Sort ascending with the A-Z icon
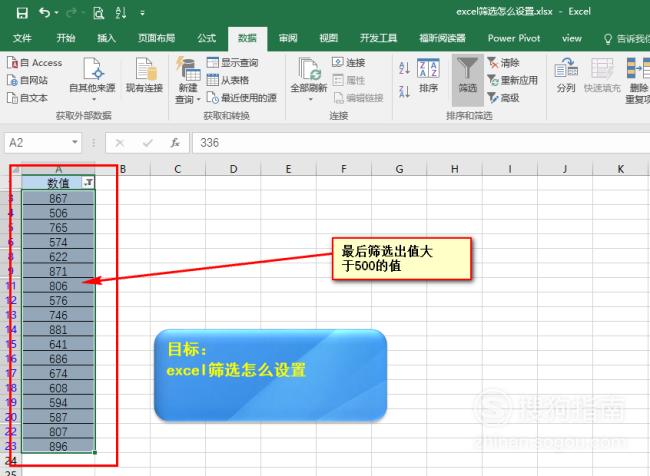The width and height of the screenshot is (650, 476). coord(404,68)
